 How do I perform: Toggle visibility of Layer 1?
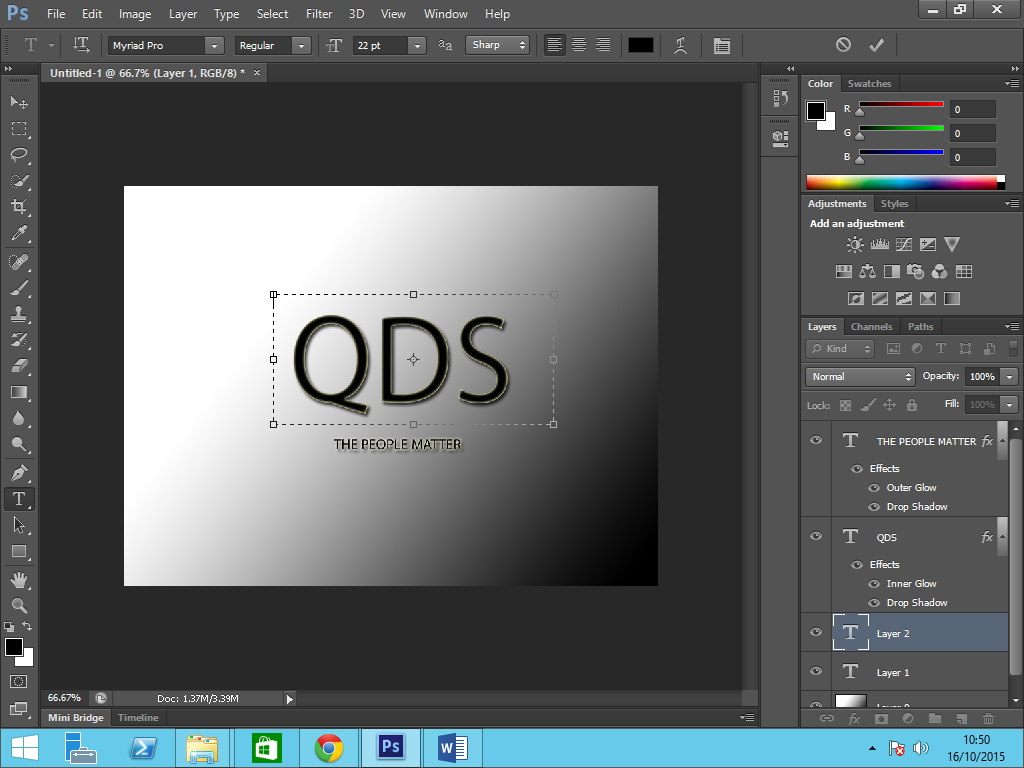815,672
